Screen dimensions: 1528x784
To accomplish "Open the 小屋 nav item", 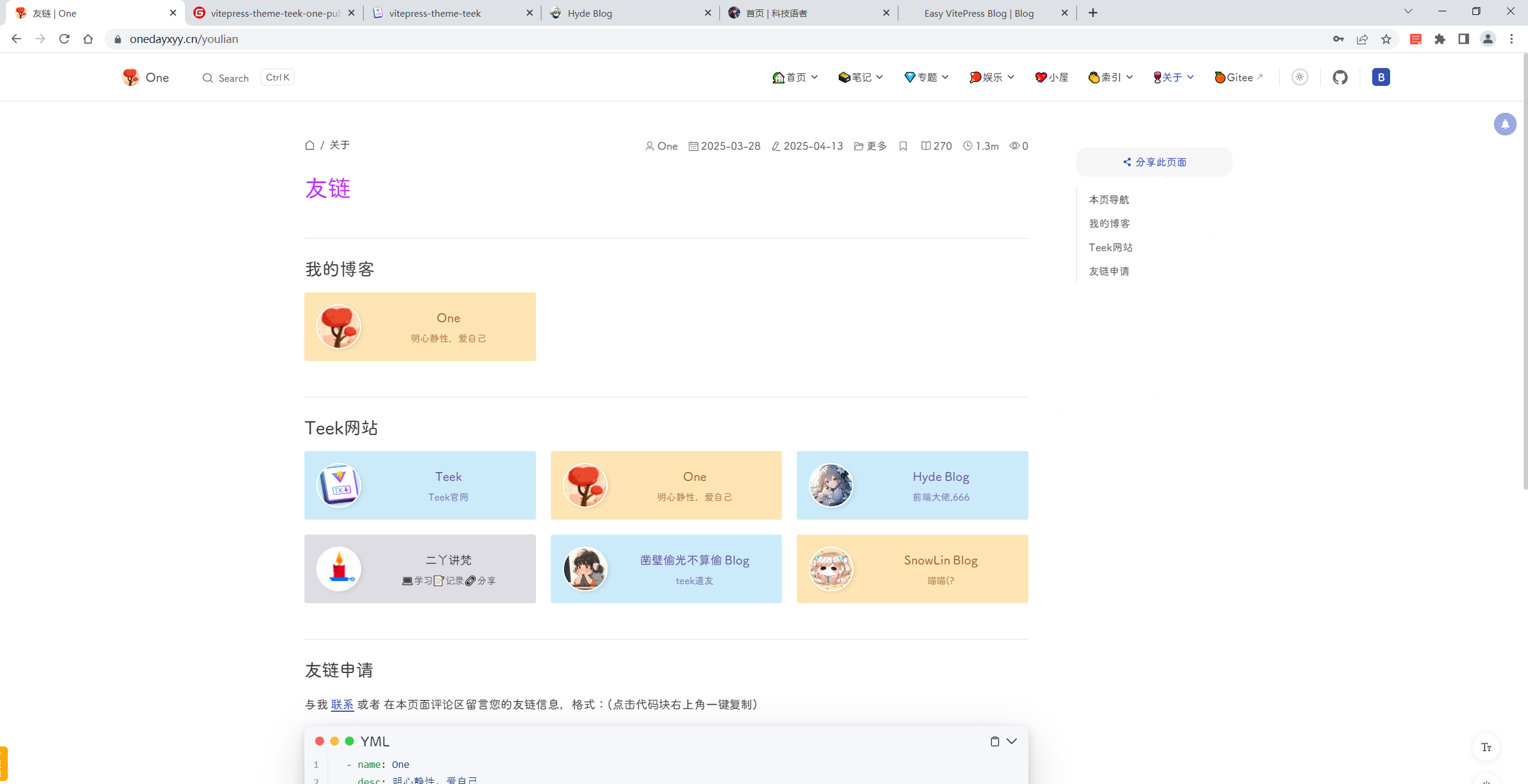I will (1051, 78).
